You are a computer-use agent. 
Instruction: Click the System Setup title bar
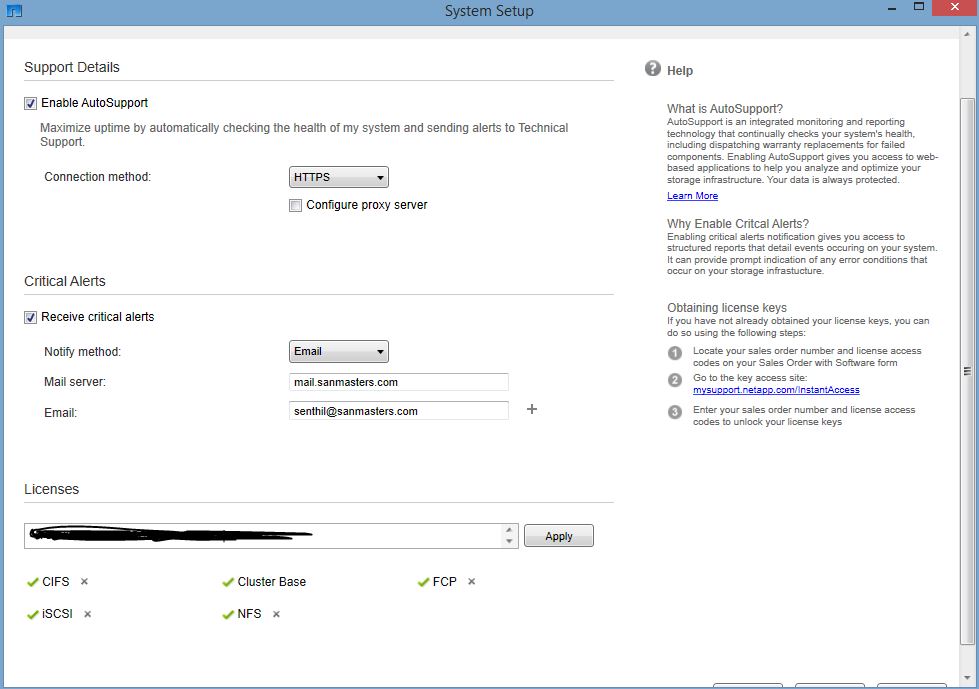(489, 10)
